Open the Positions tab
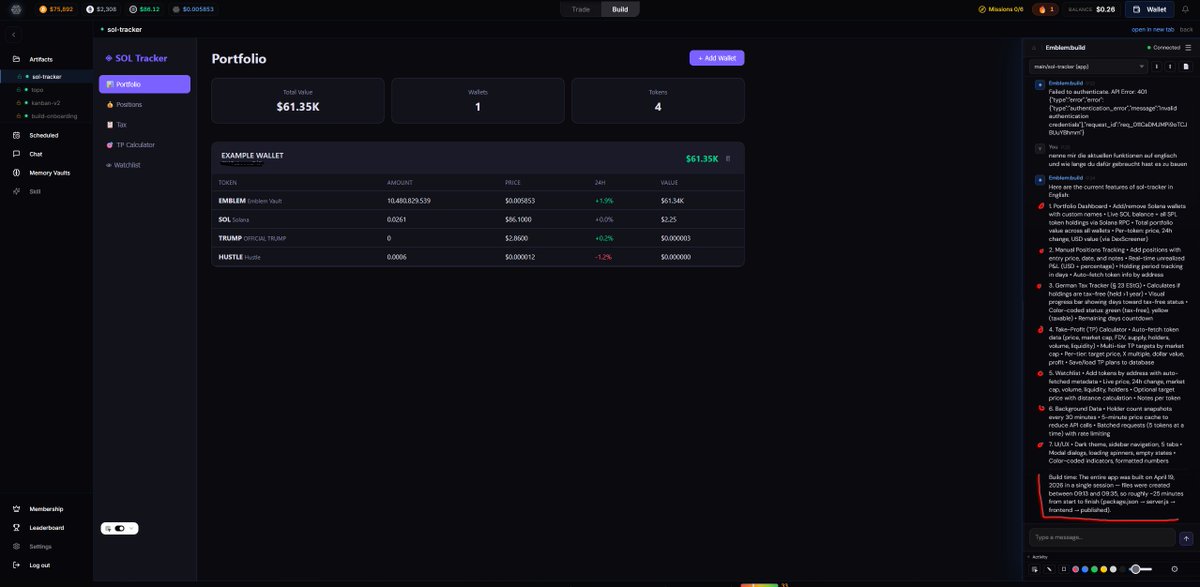This screenshot has width=1200, height=587. click(144, 104)
